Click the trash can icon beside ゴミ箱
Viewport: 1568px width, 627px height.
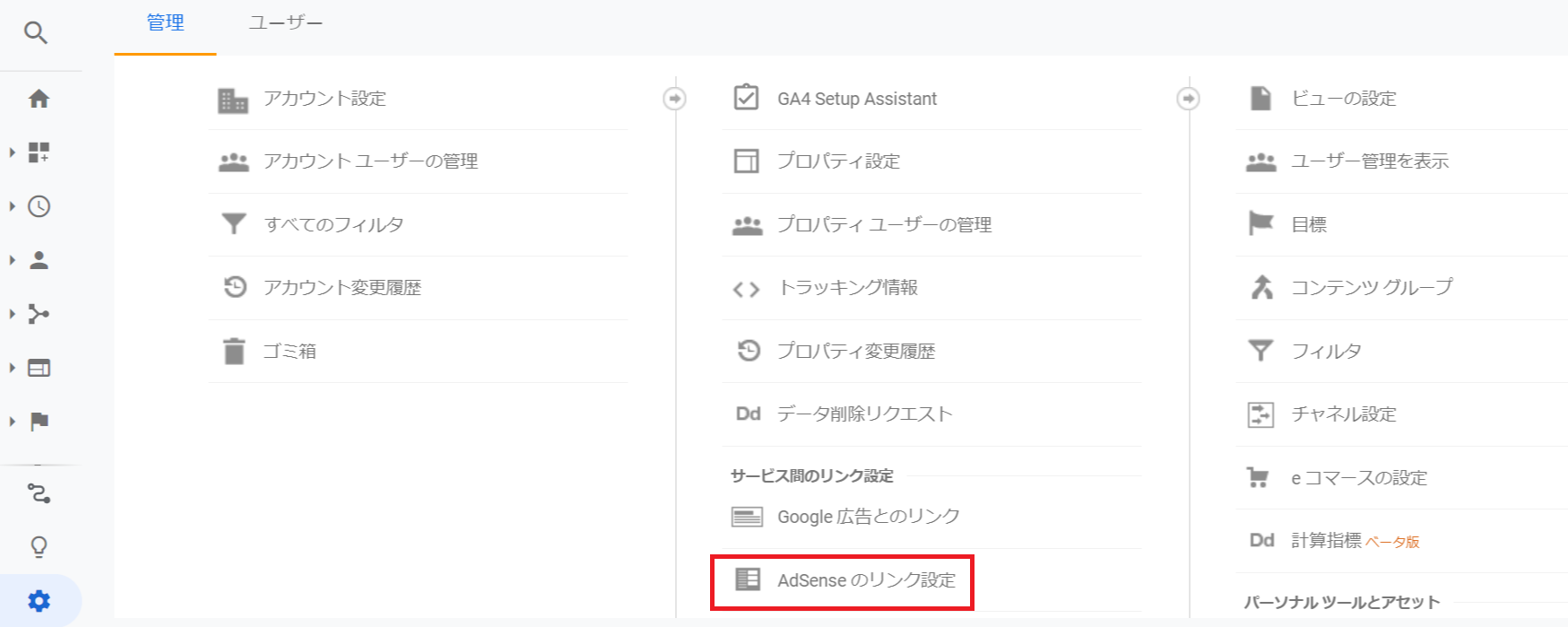[234, 351]
